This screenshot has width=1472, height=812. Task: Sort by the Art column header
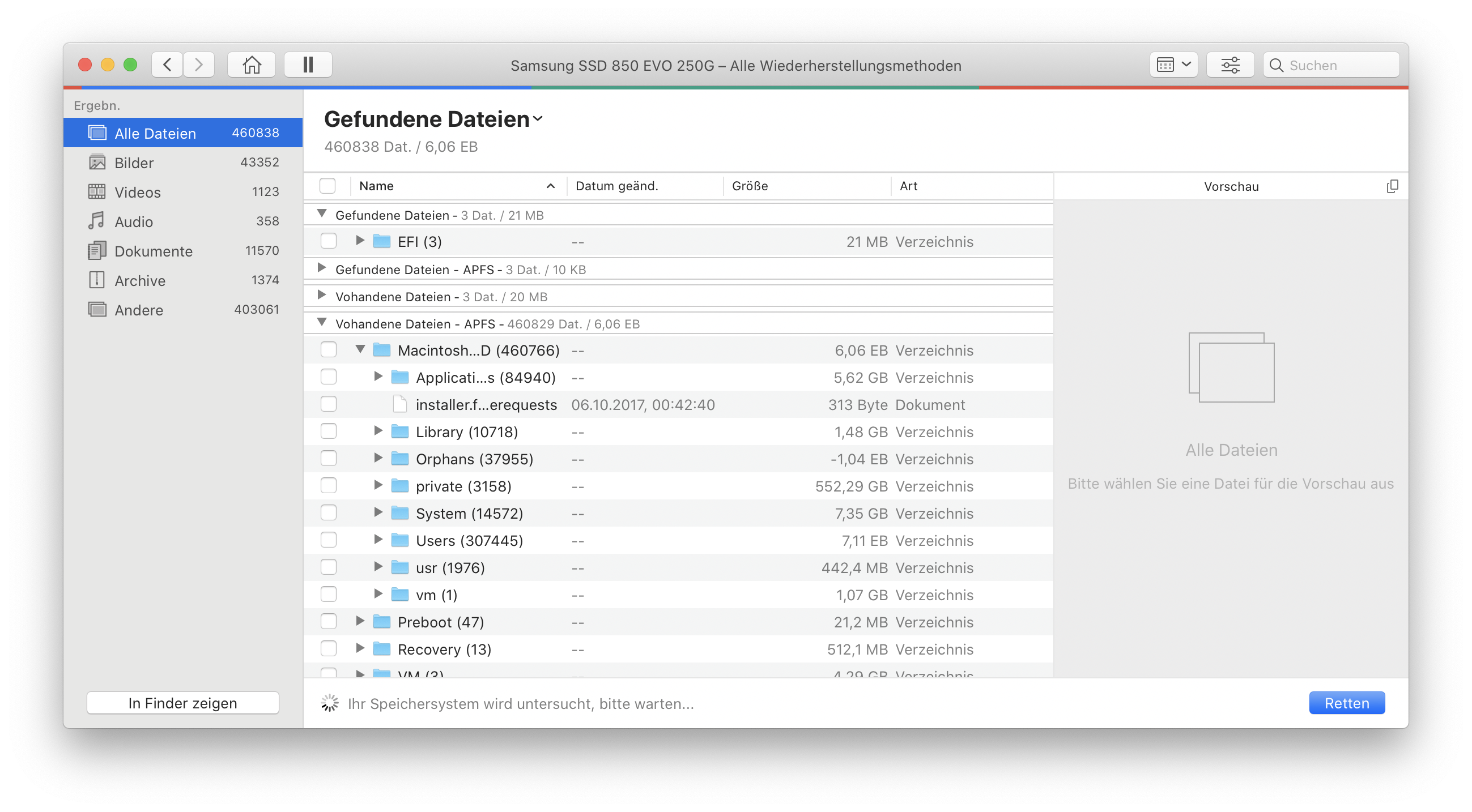click(x=972, y=186)
